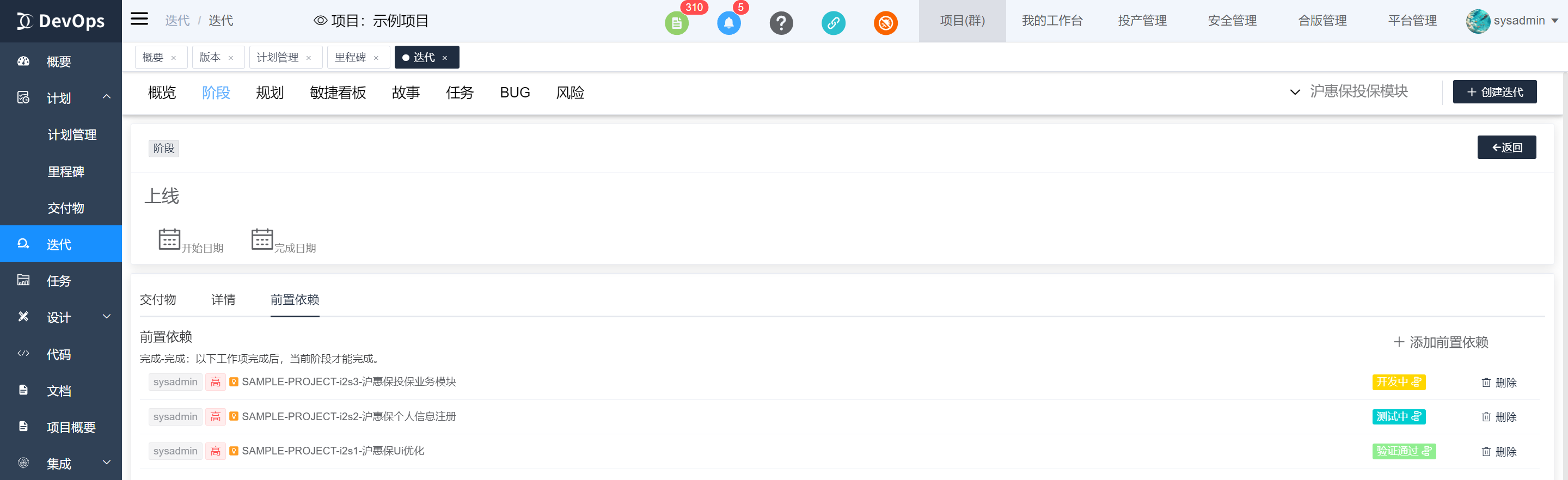This screenshot has height=480, width=1568.
Task: Click the 创建迭代 button
Action: coord(1494,92)
